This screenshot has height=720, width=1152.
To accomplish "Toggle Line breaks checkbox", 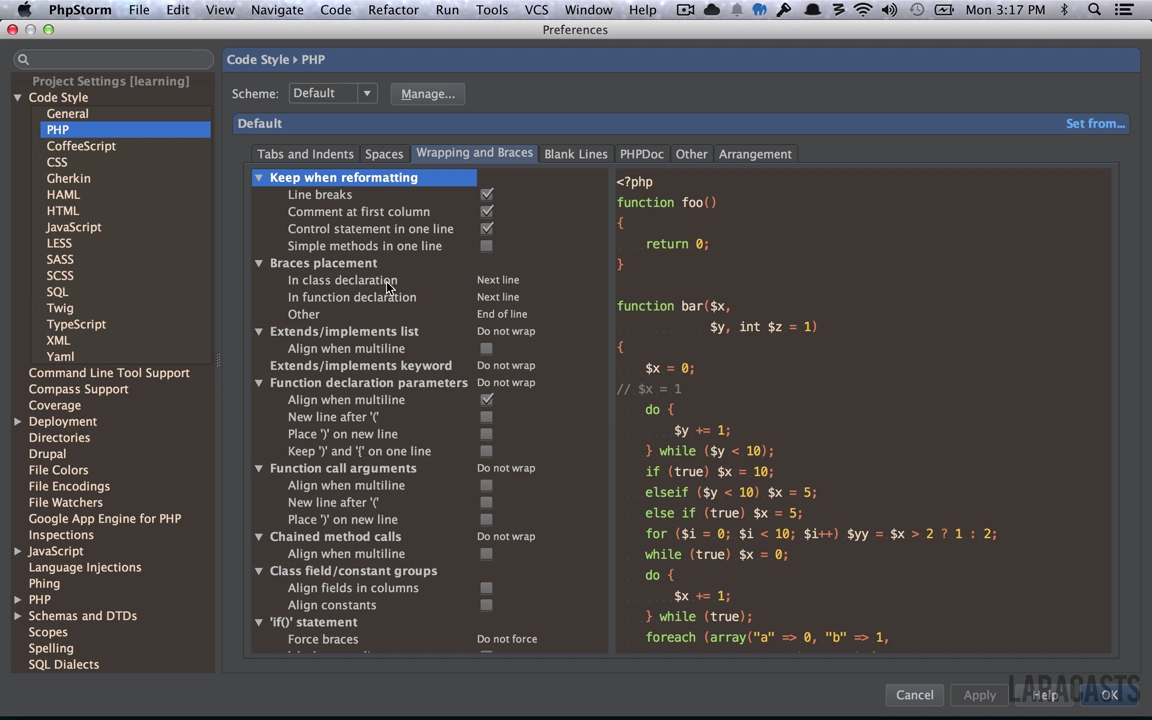I will 486,195.
